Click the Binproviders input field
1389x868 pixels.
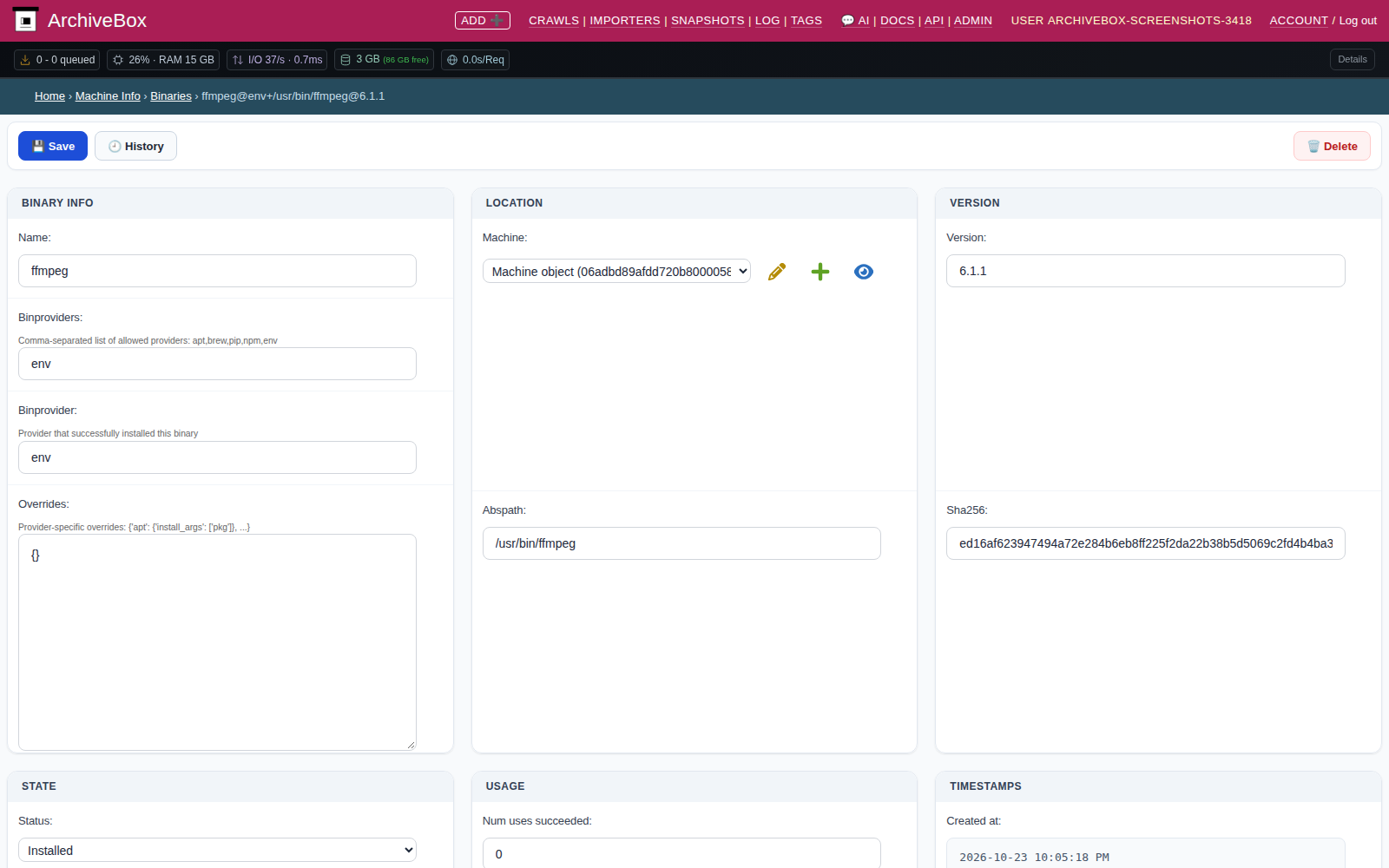[x=217, y=364]
